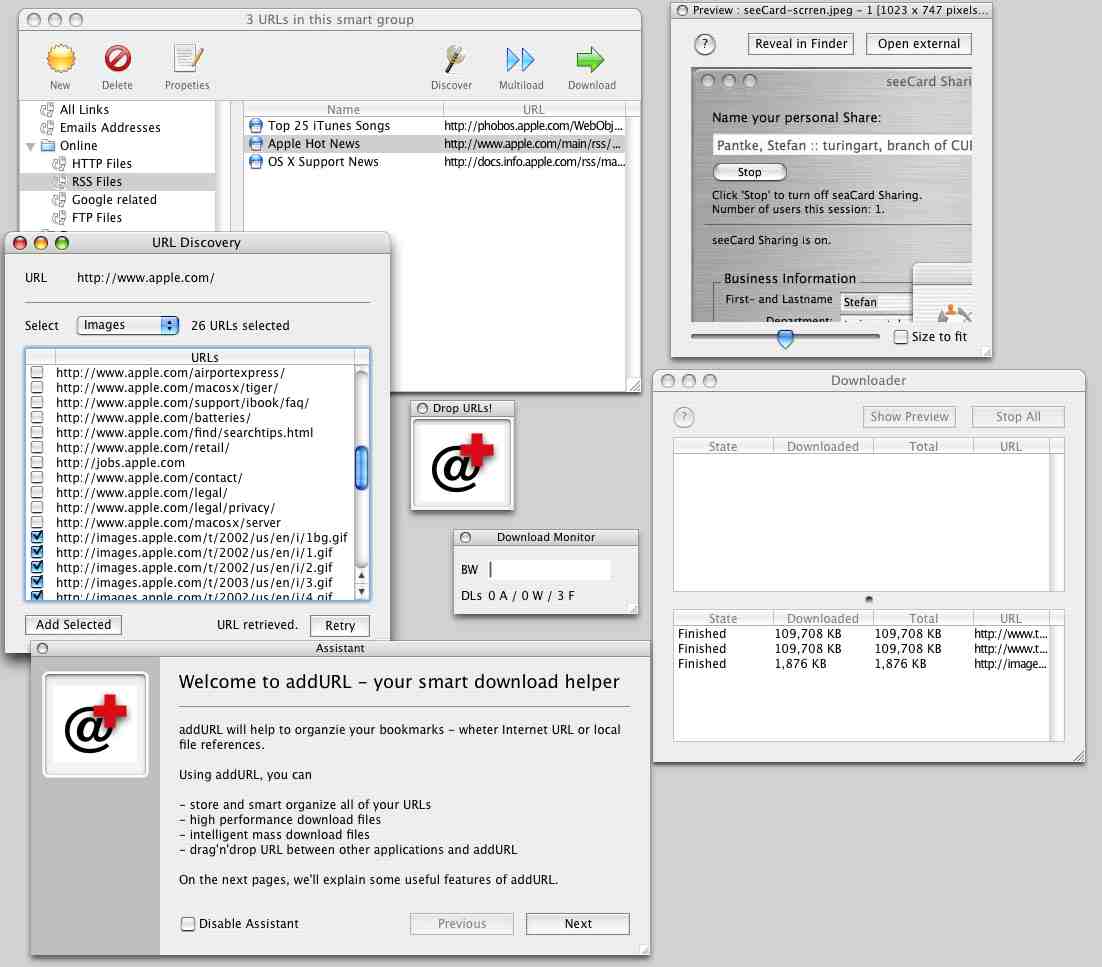The height and width of the screenshot is (967, 1102).
Task: Click the New toolbar icon
Action: (x=60, y=59)
